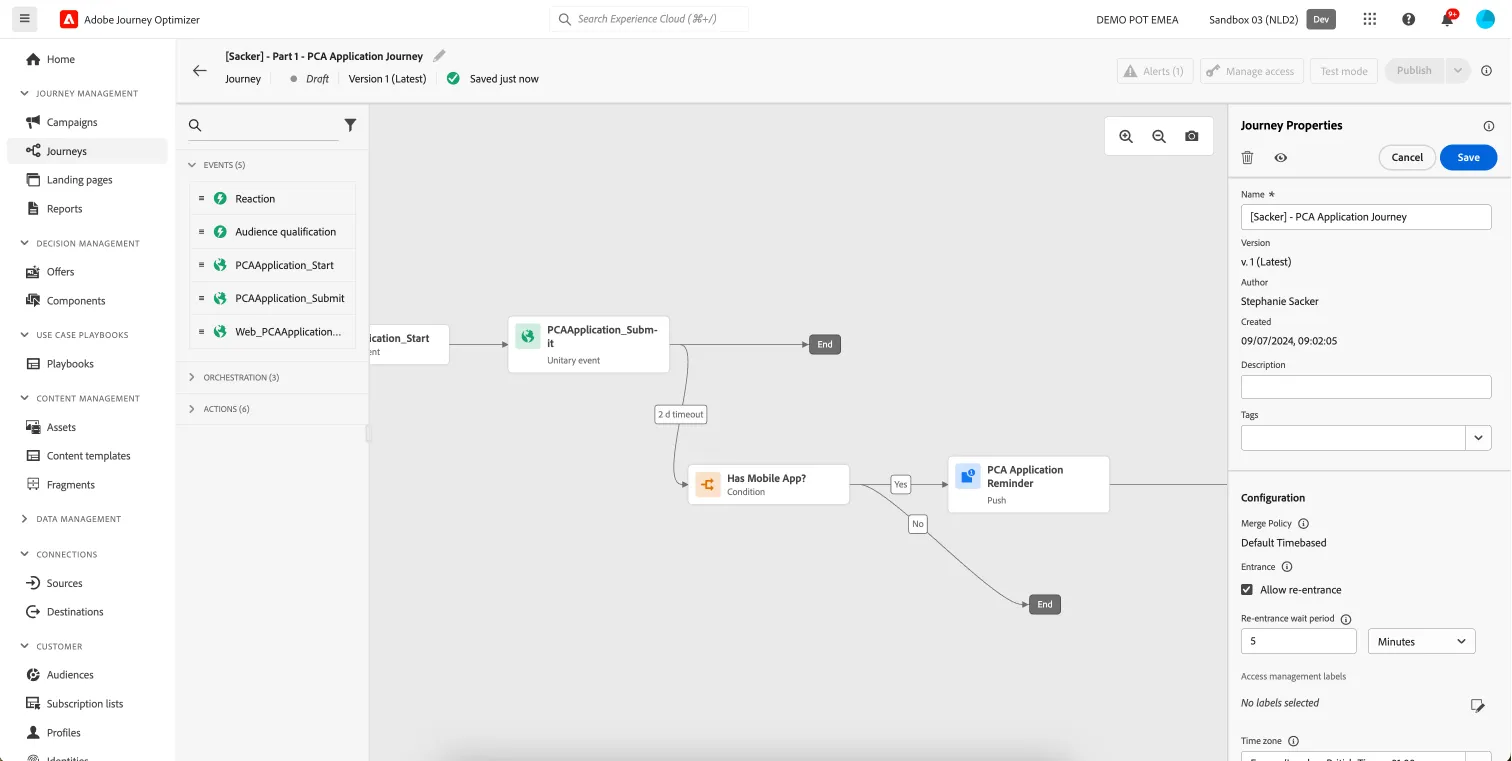Click the journey Name input field
Screen dimensions: 1512x761
point(1366,217)
